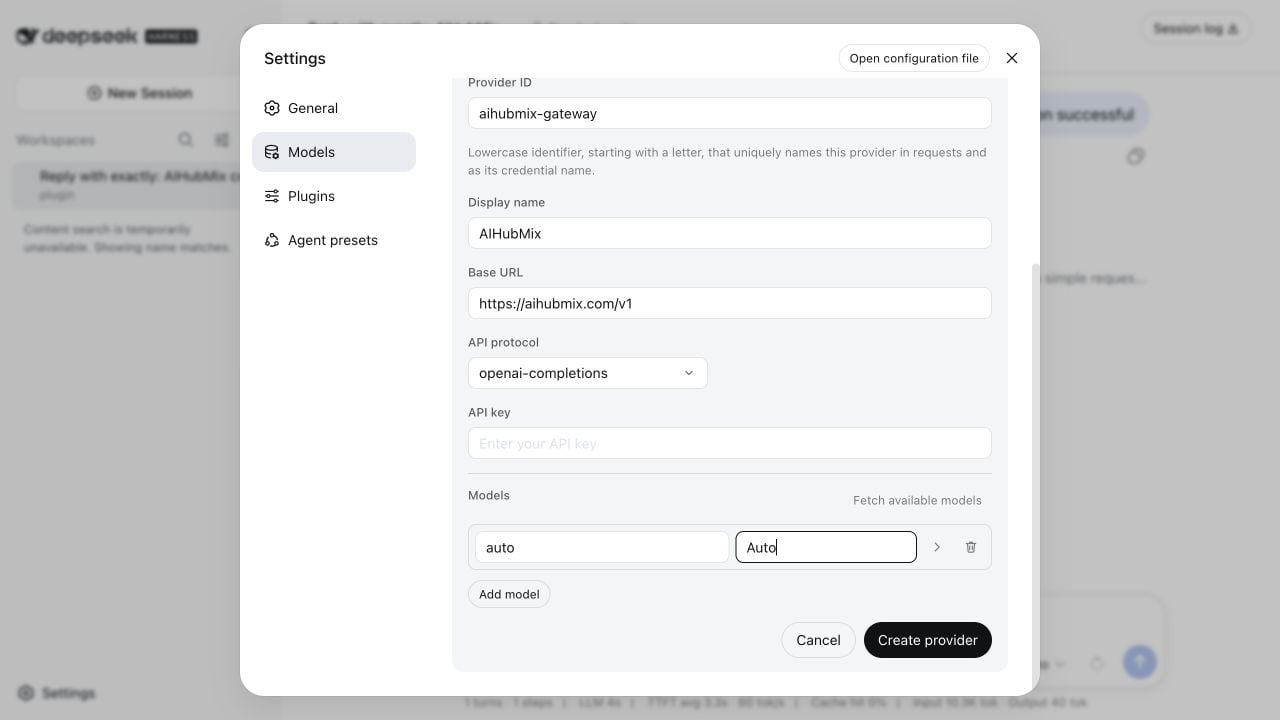Click the Settings dialog vertical scrollbar
The width and height of the screenshot is (1280, 720).
tap(1035, 475)
